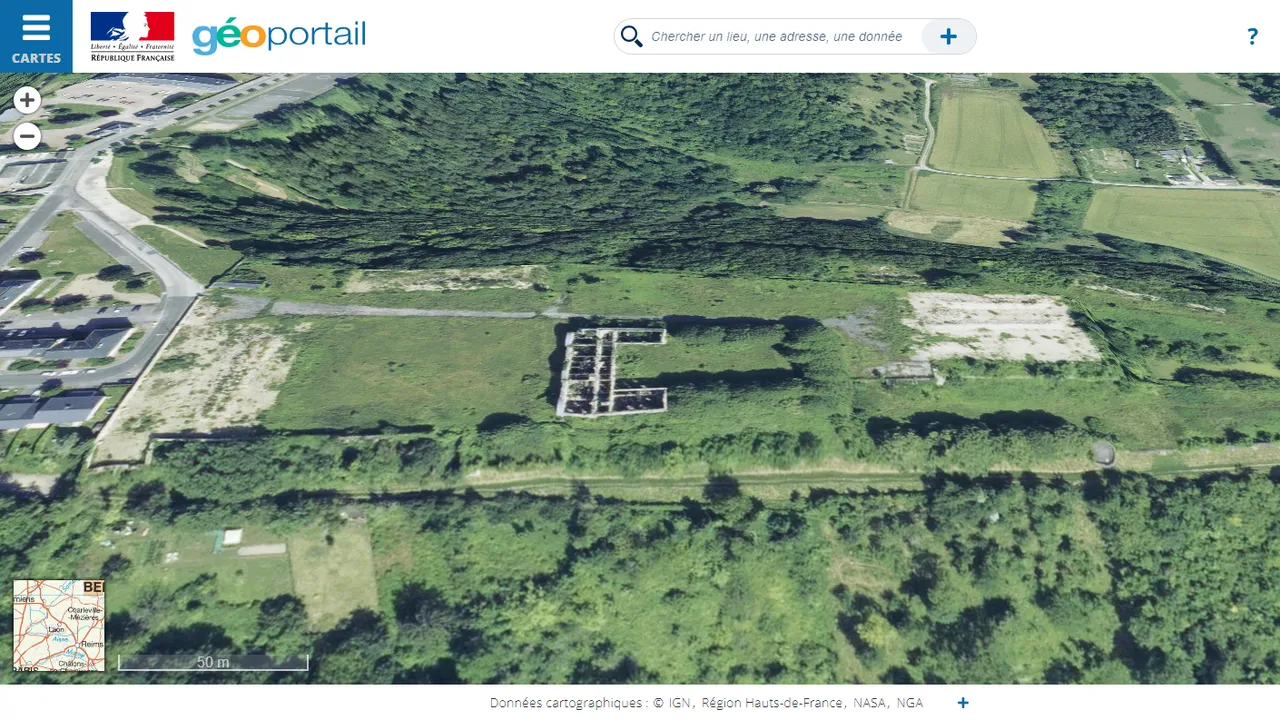Open the CARTES hamburger menu

[x=36, y=36]
